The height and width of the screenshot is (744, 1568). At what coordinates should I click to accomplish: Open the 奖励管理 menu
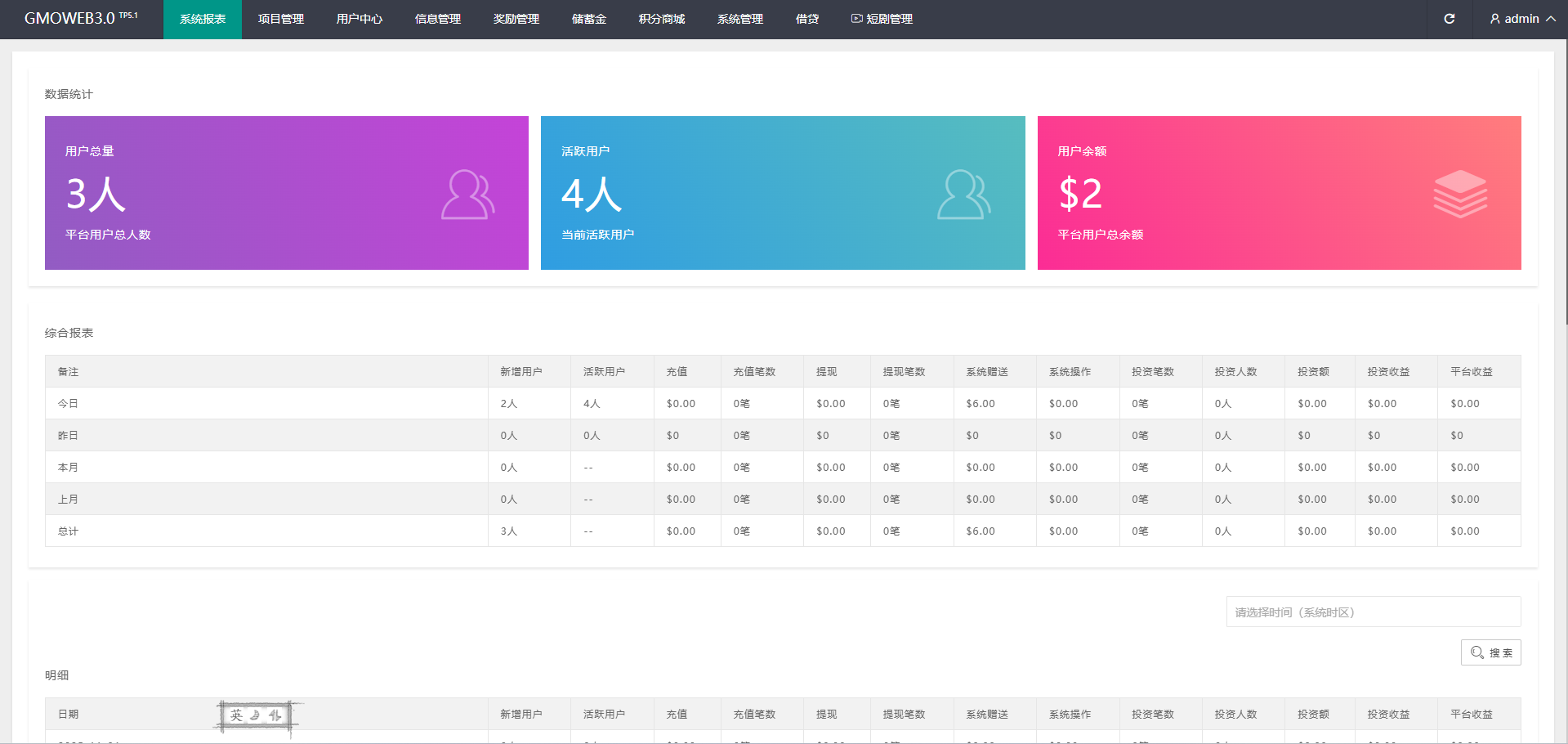[x=516, y=19]
